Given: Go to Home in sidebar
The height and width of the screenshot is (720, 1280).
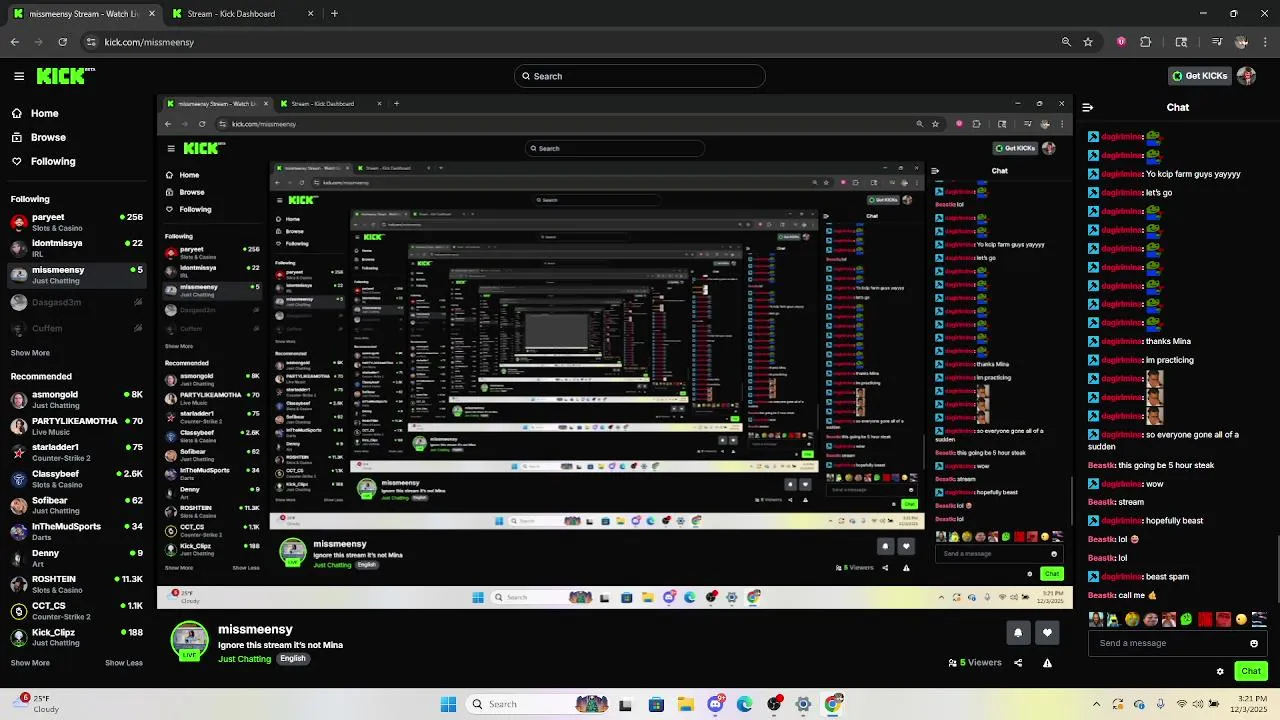Looking at the screenshot, I should click(44, 113).
